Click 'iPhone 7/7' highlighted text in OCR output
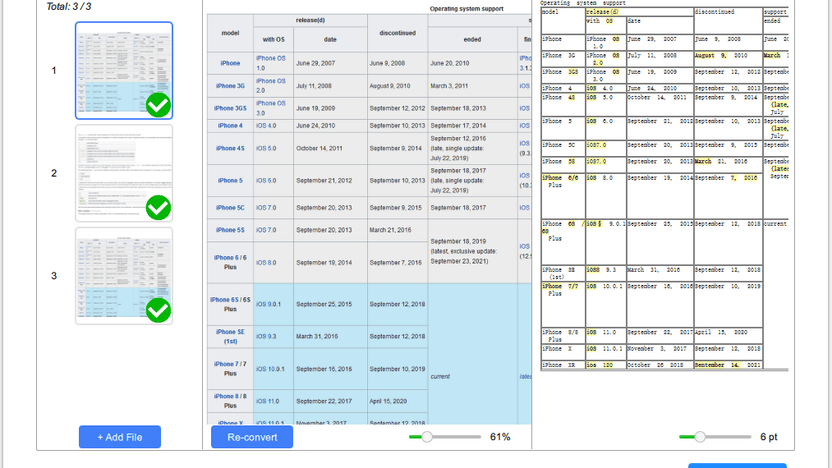 [x=560, y=286]
